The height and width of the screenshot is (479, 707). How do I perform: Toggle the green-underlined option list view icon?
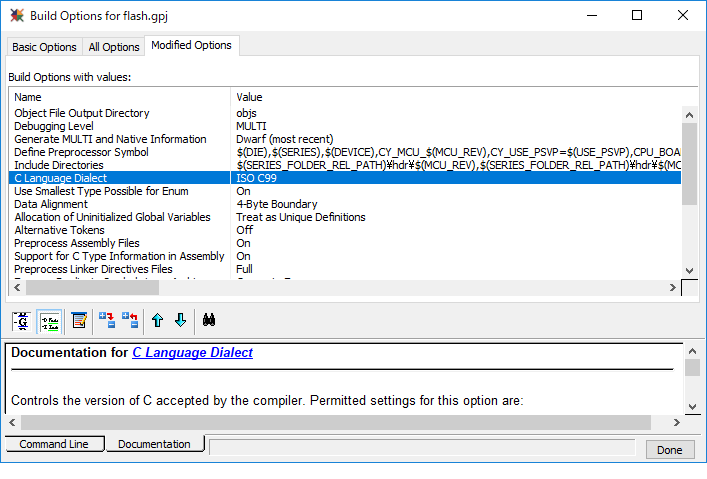[x=50, y=321]
